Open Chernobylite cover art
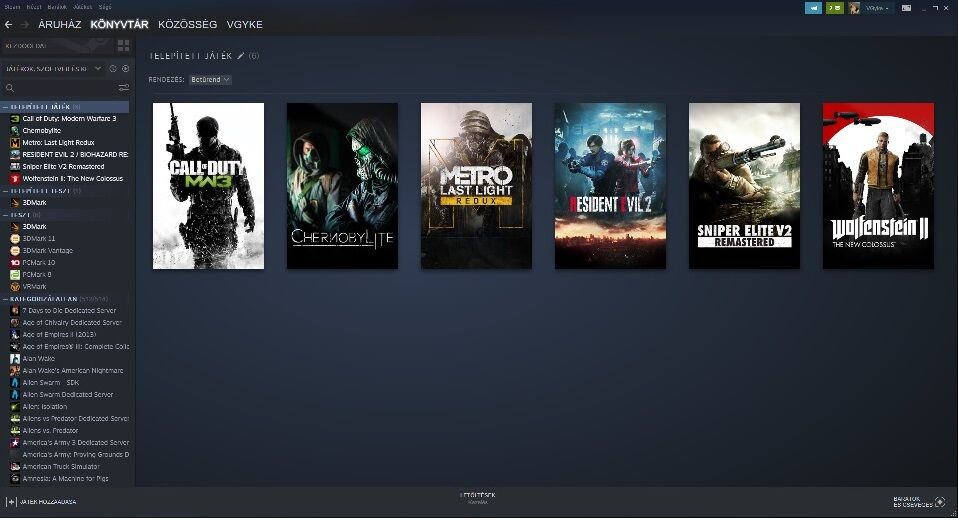Screen dimensions: 958x520 coord(342,186)
